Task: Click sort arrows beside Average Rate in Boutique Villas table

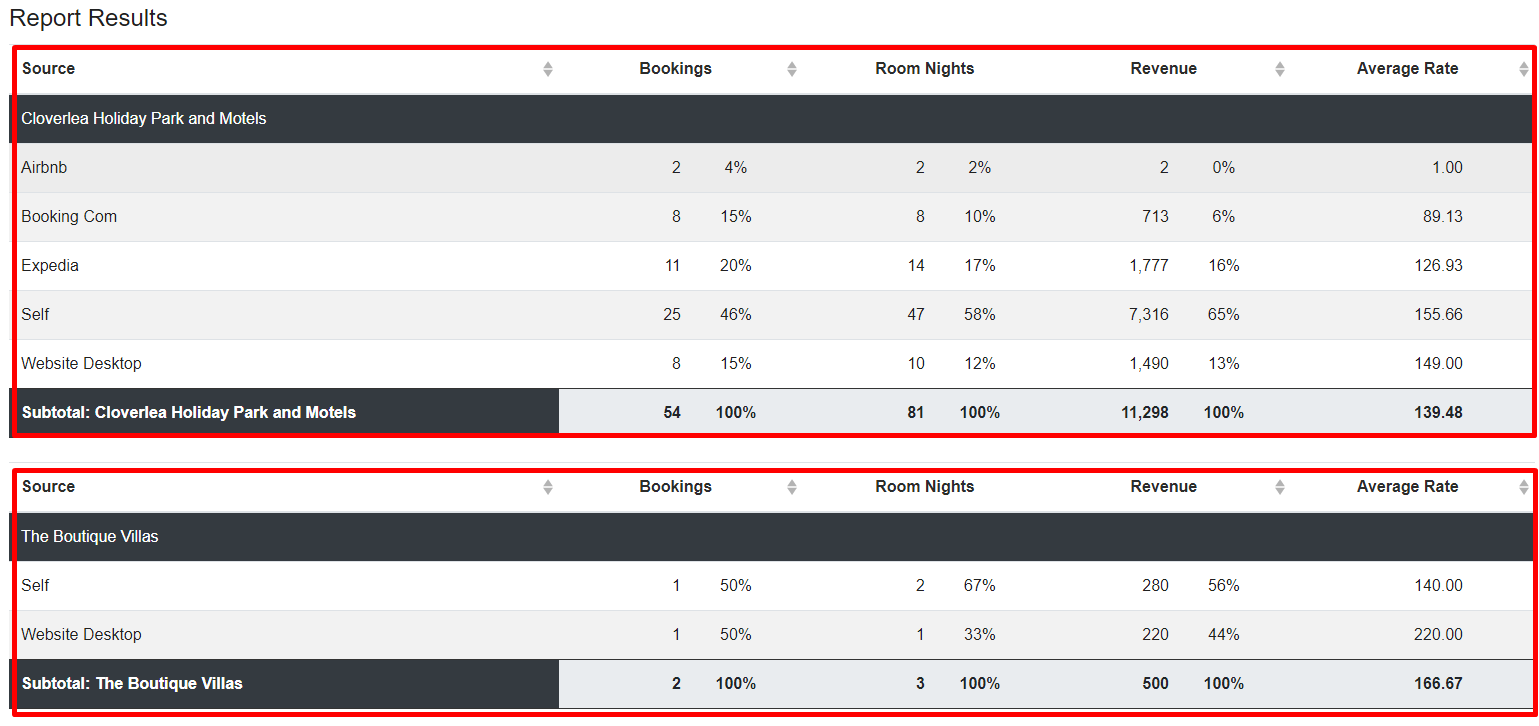Action: click(1524, 487)
